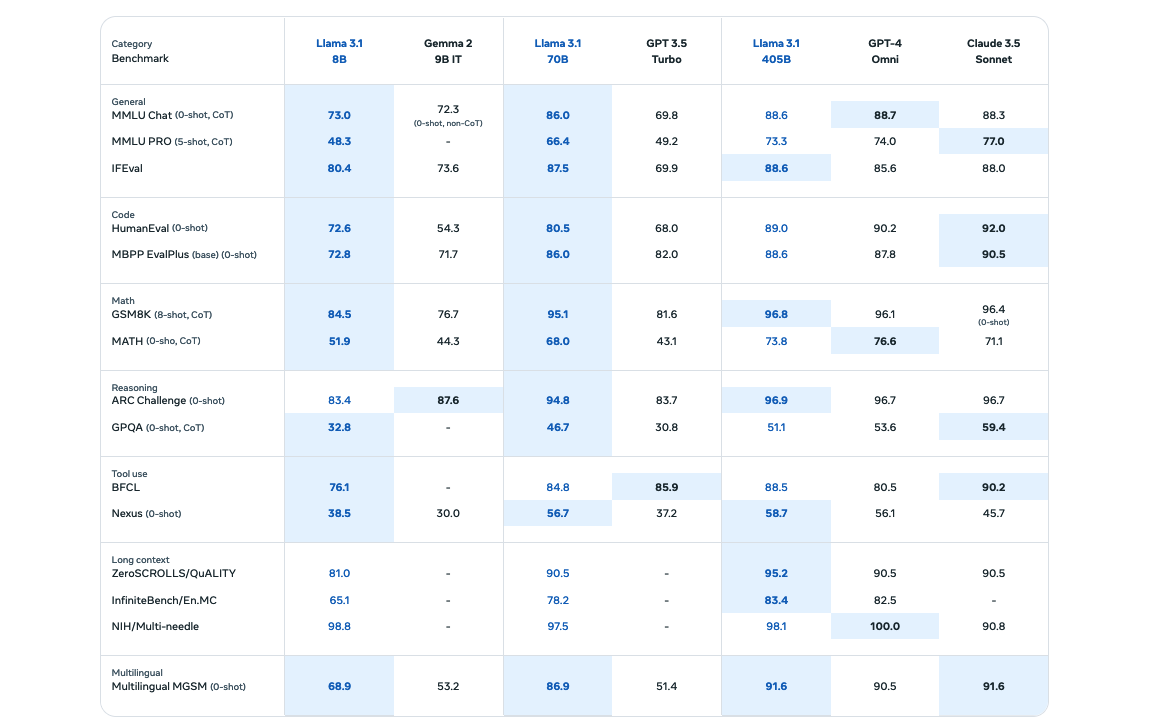
Task: Click Claude's 92.0 HumanEval score
Action: 994,228
